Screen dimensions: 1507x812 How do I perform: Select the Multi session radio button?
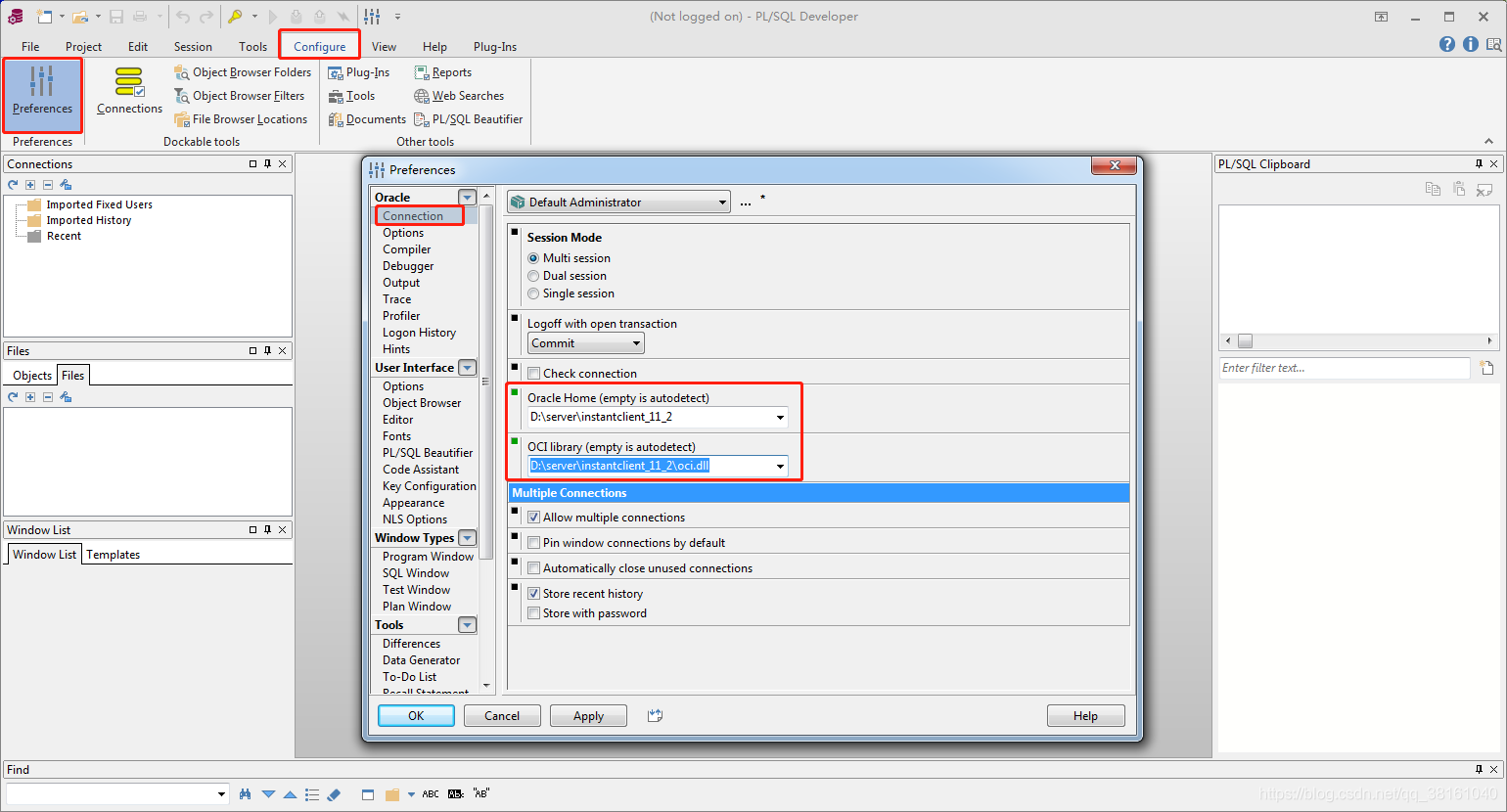[x=533, y=258]
